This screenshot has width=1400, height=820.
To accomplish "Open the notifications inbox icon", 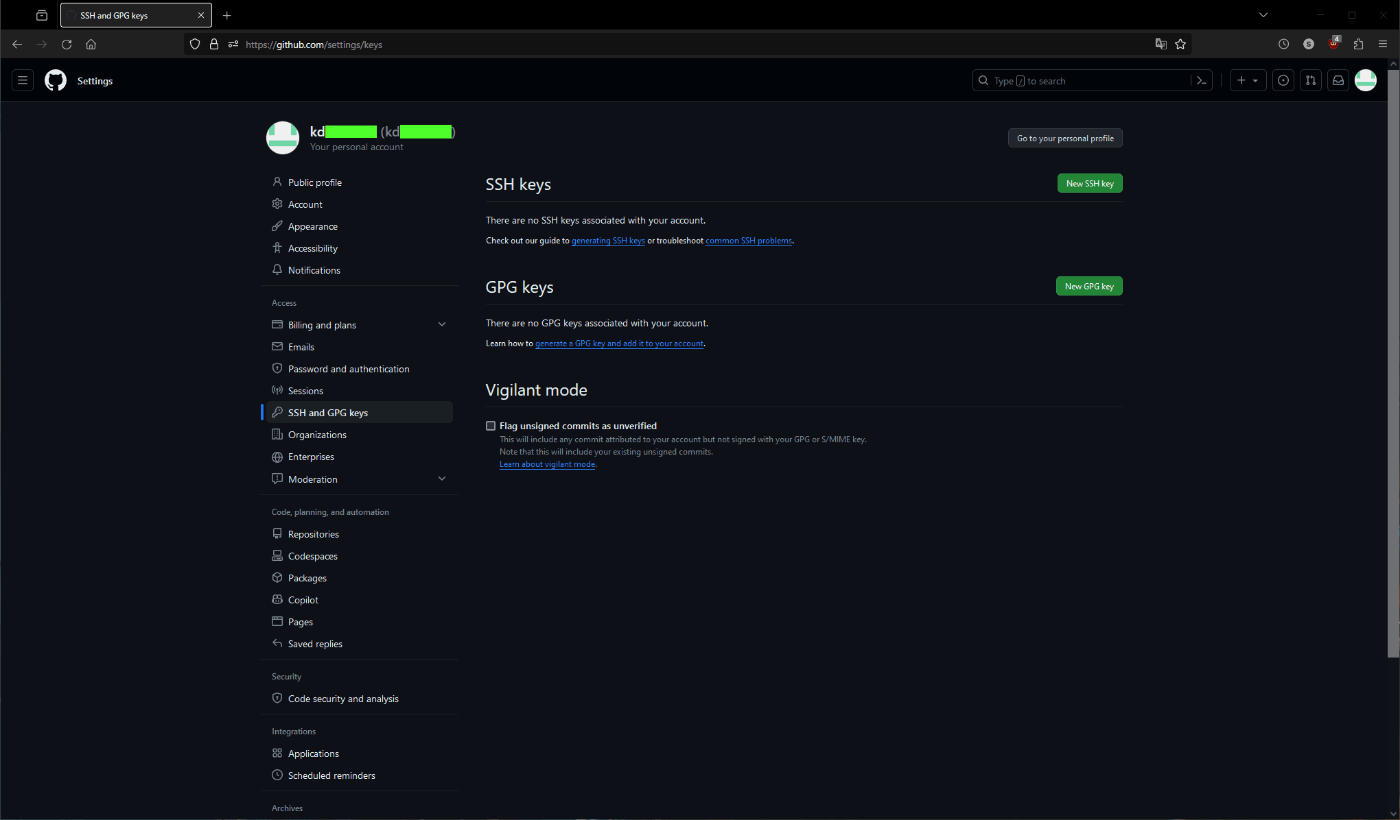I will click(1338, 81).
